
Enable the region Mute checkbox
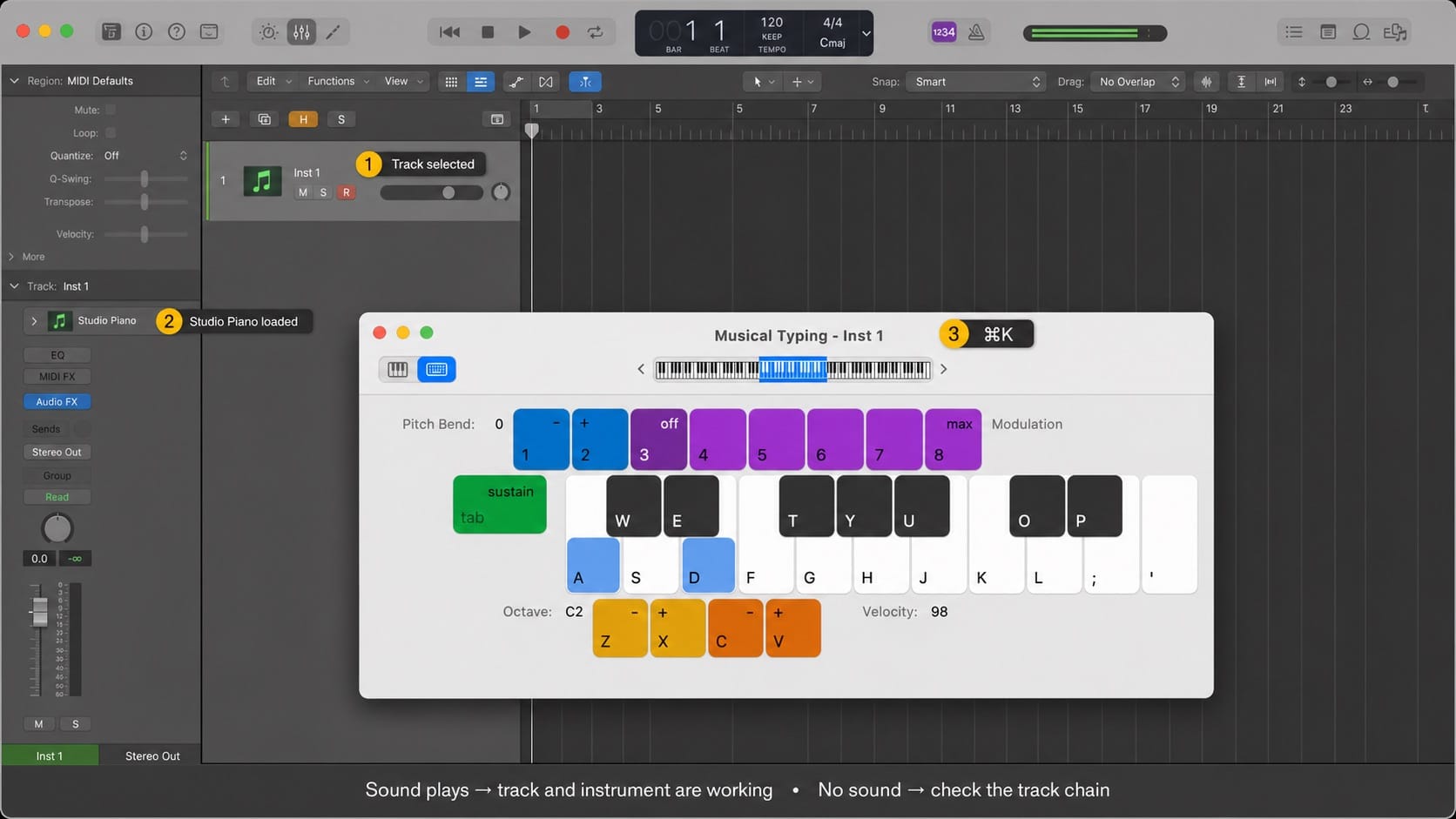click(x=111, y=110)
